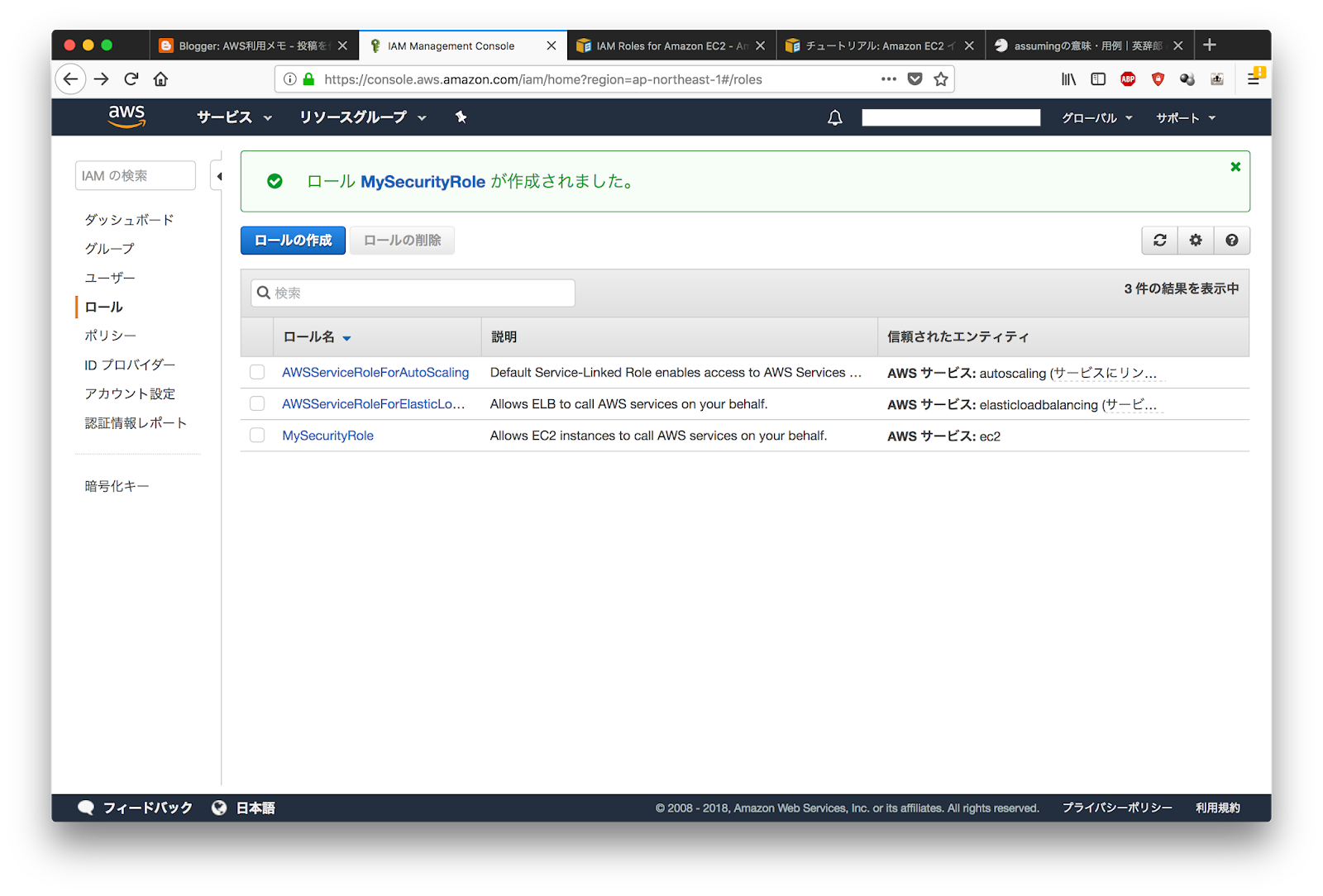Bookmark this page with star icon
Screen dimensions: 1323x896
tap(941, 79)
